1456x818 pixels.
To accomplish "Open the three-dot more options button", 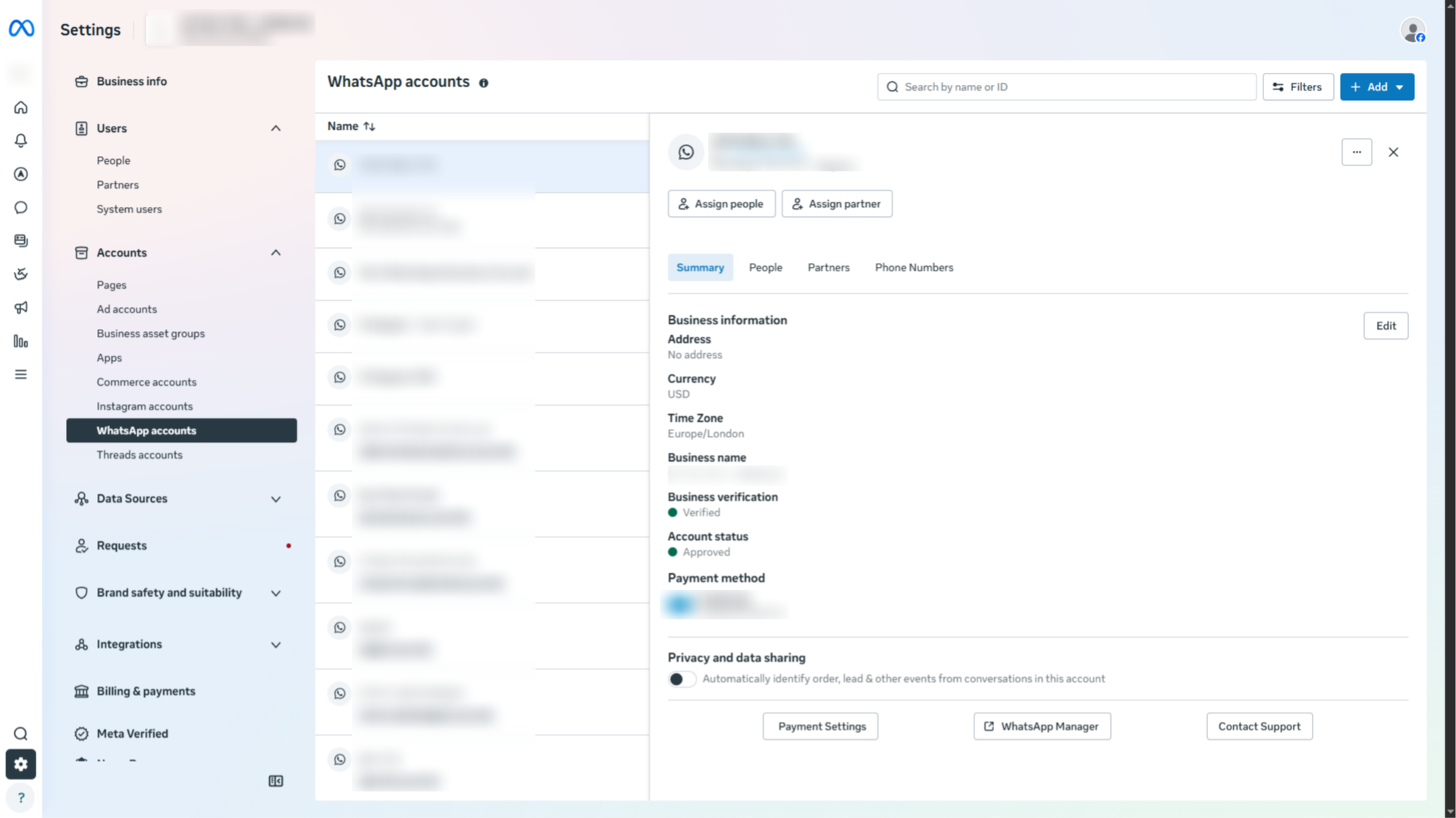I will (1357, 152).
